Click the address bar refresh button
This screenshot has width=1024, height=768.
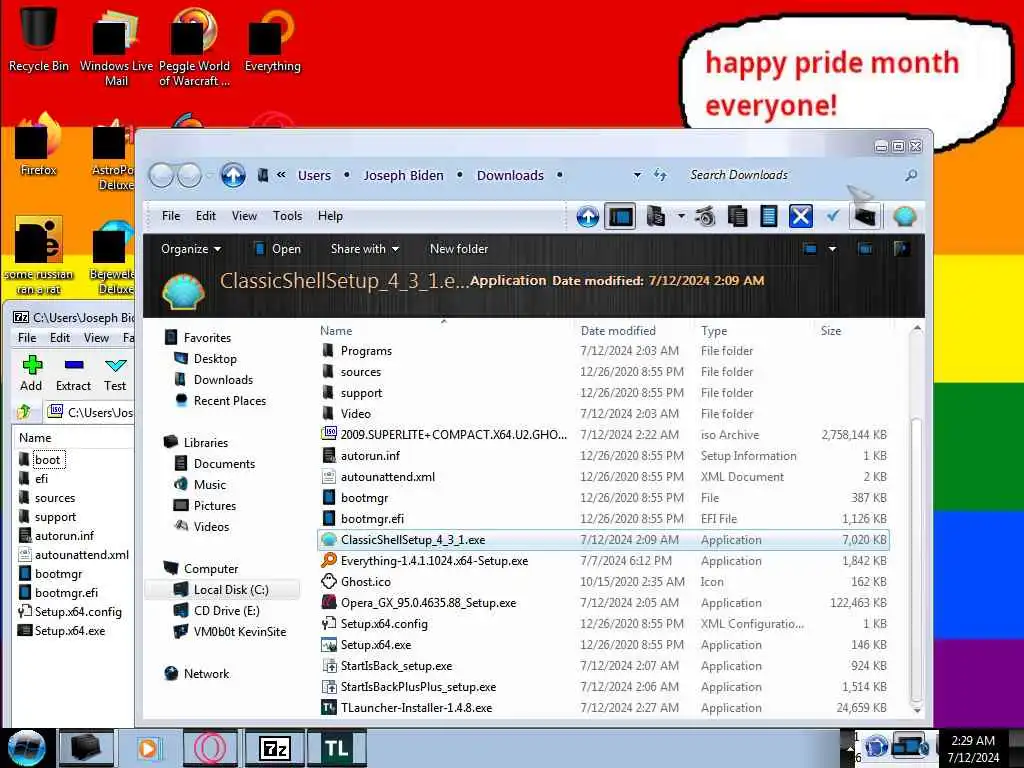(x=660, y=175)
